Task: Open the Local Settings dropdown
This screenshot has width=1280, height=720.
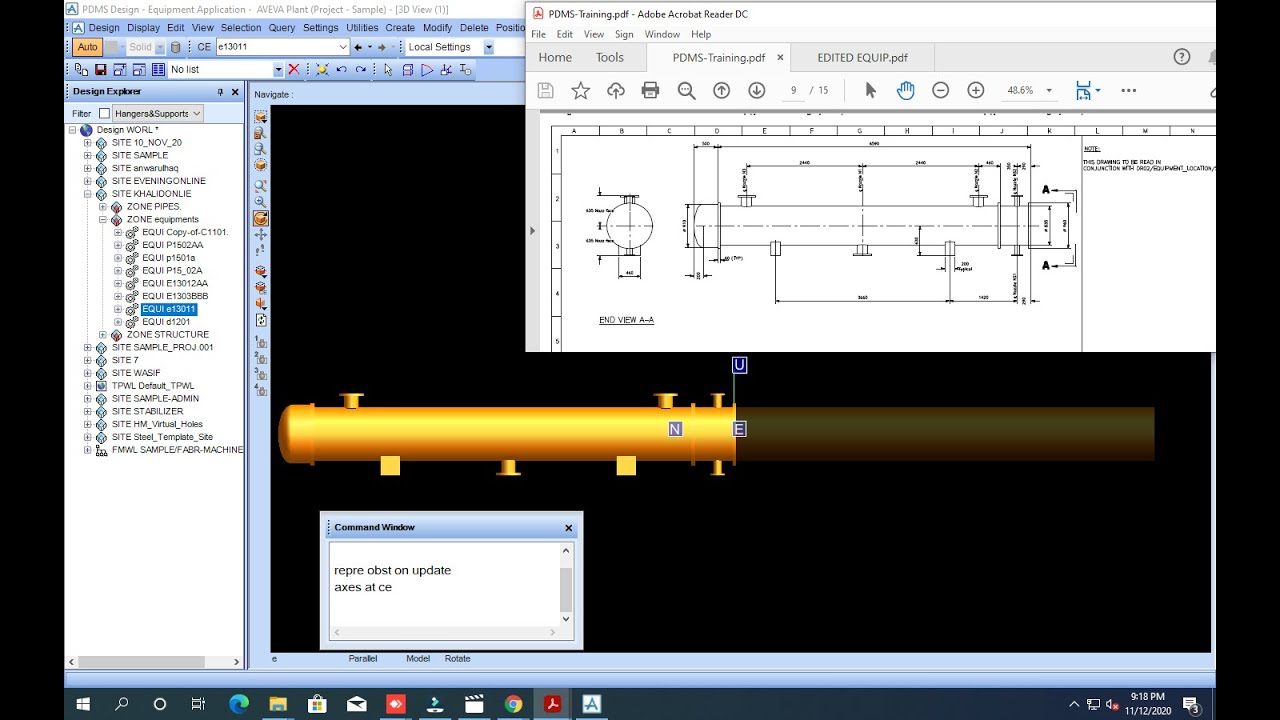Action: click(489, 47)
